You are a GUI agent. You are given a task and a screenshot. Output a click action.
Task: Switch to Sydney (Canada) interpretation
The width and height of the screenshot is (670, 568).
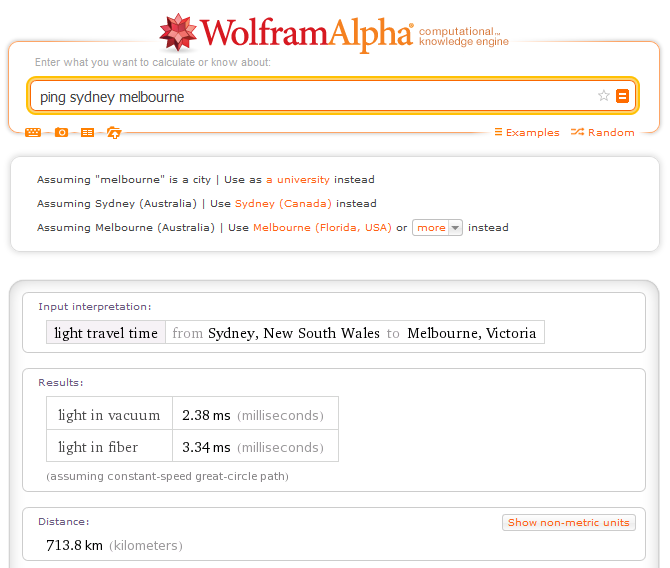[x=284, y=203]
